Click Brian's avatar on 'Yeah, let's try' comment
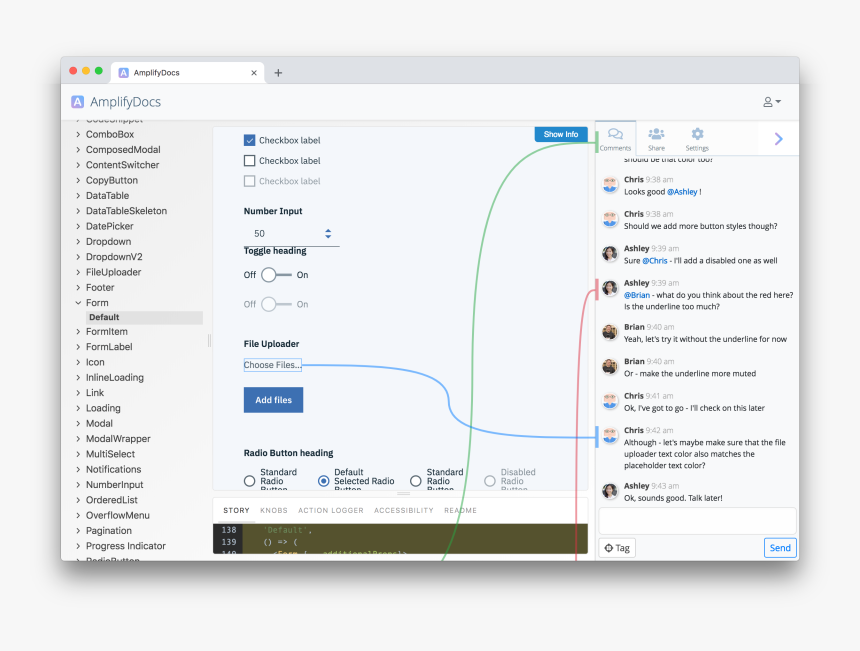Screen dimensions: 860x651 (610, 332)
